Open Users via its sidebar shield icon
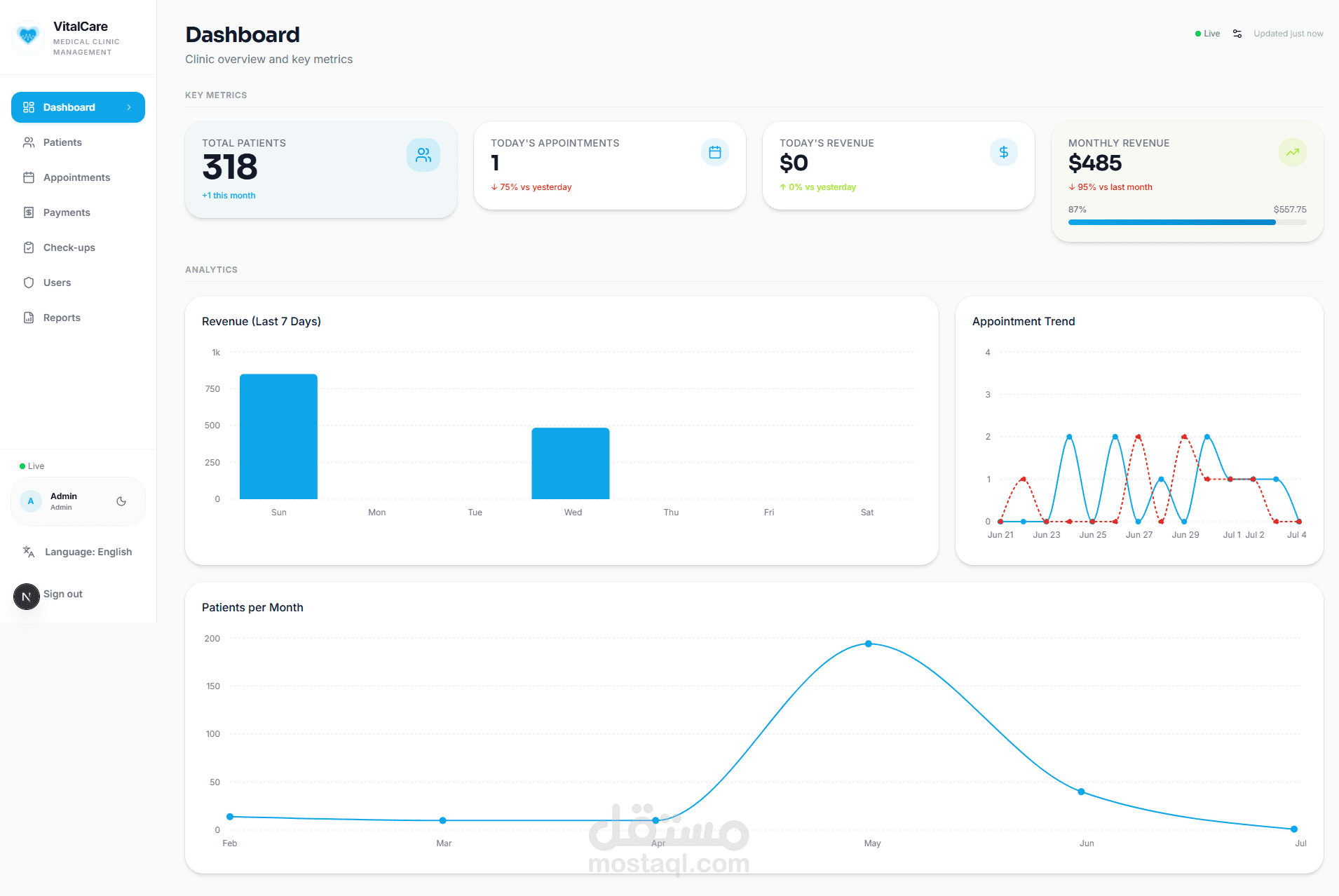The image size is (1339, 896). tap(29, 283)
